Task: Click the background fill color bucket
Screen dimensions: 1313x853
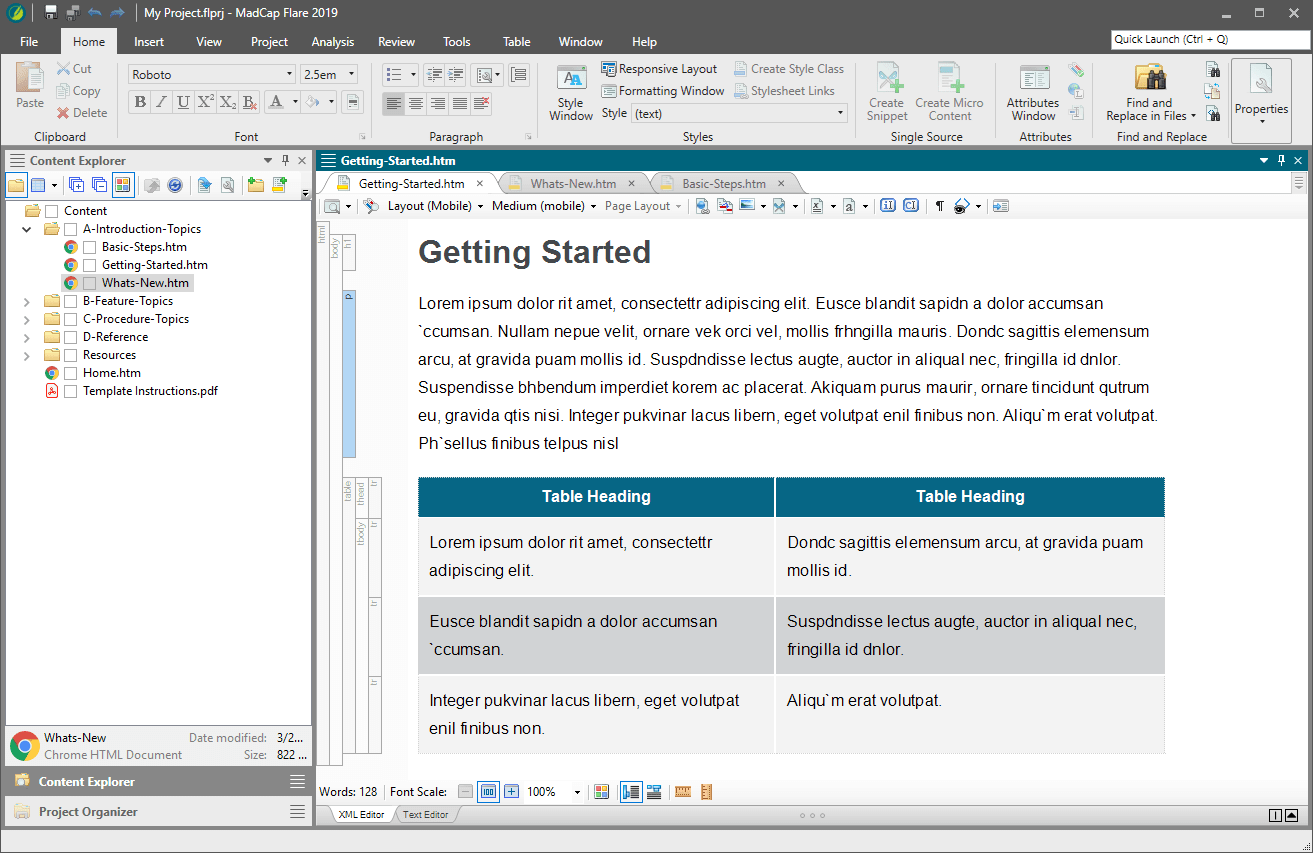Action: [312, 102]
